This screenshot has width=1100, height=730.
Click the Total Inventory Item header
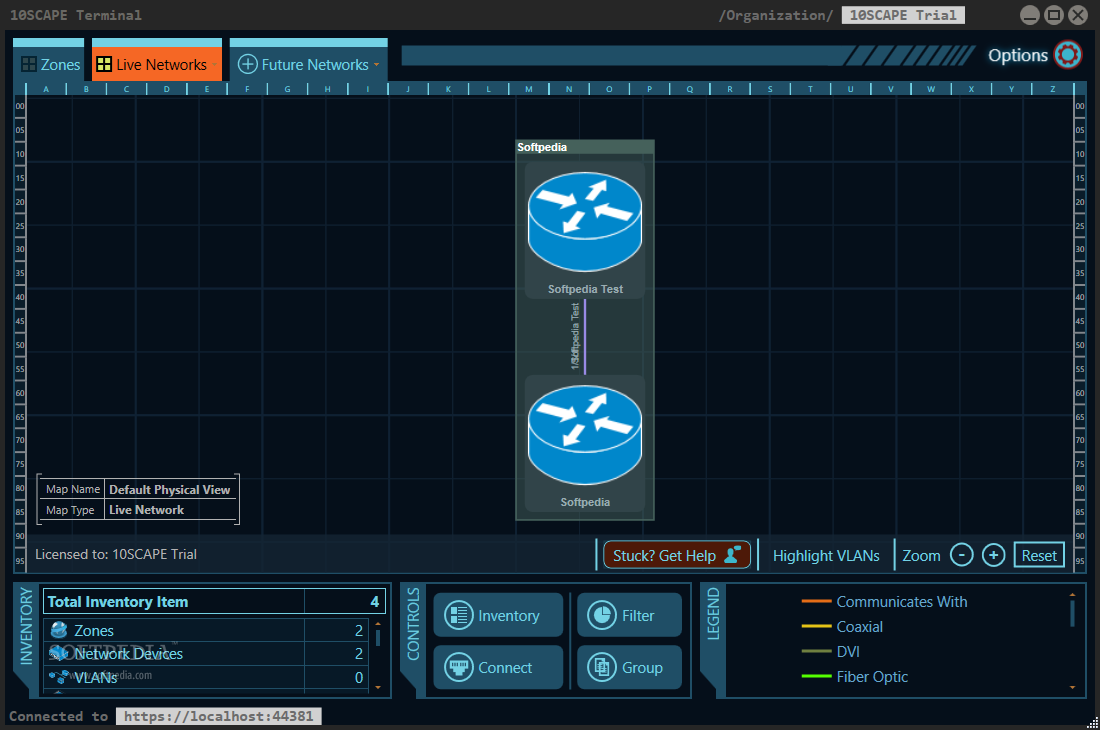coord(215,602)
